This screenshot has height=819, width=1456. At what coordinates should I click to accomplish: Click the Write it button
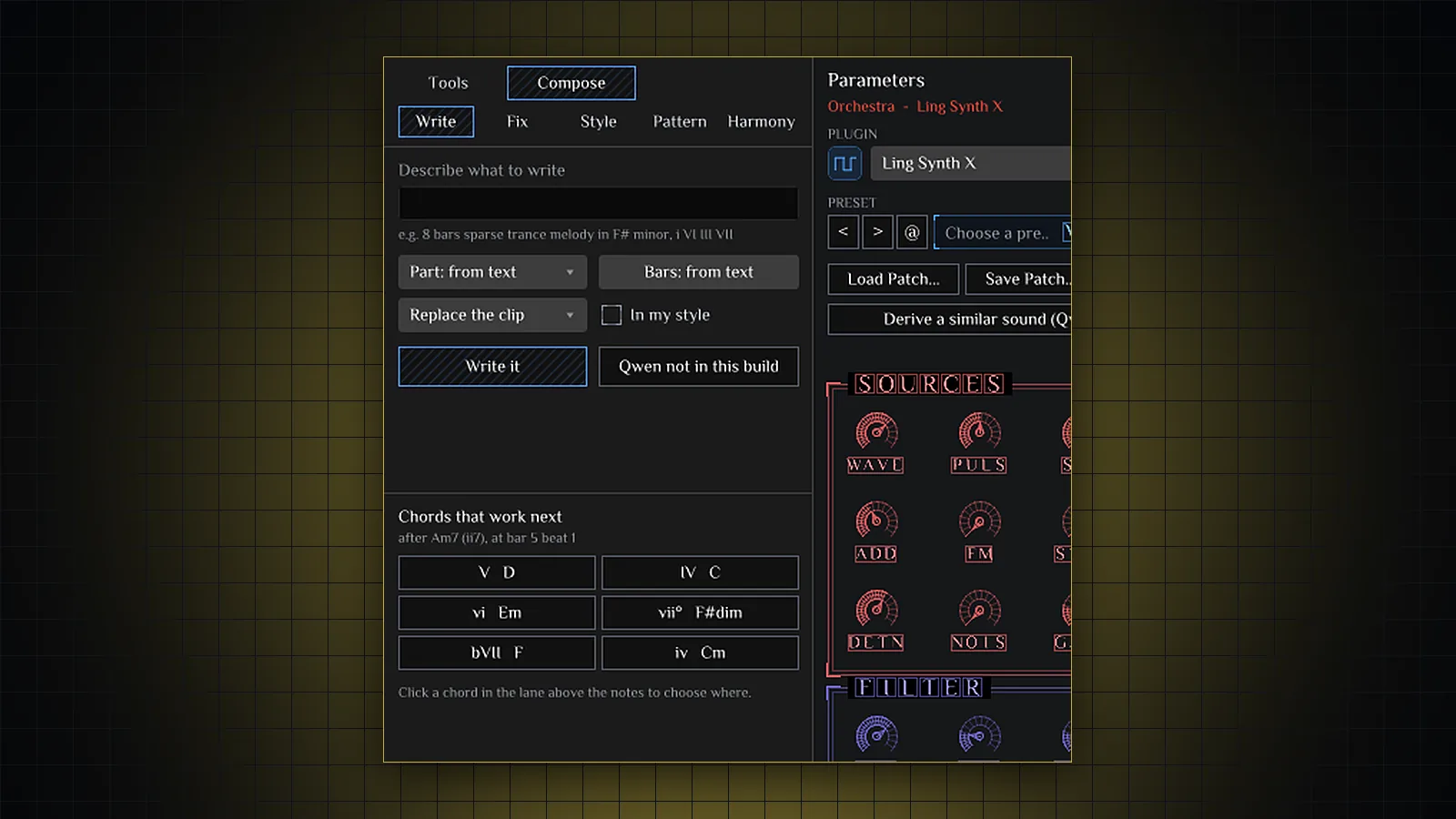click(492, 367)
